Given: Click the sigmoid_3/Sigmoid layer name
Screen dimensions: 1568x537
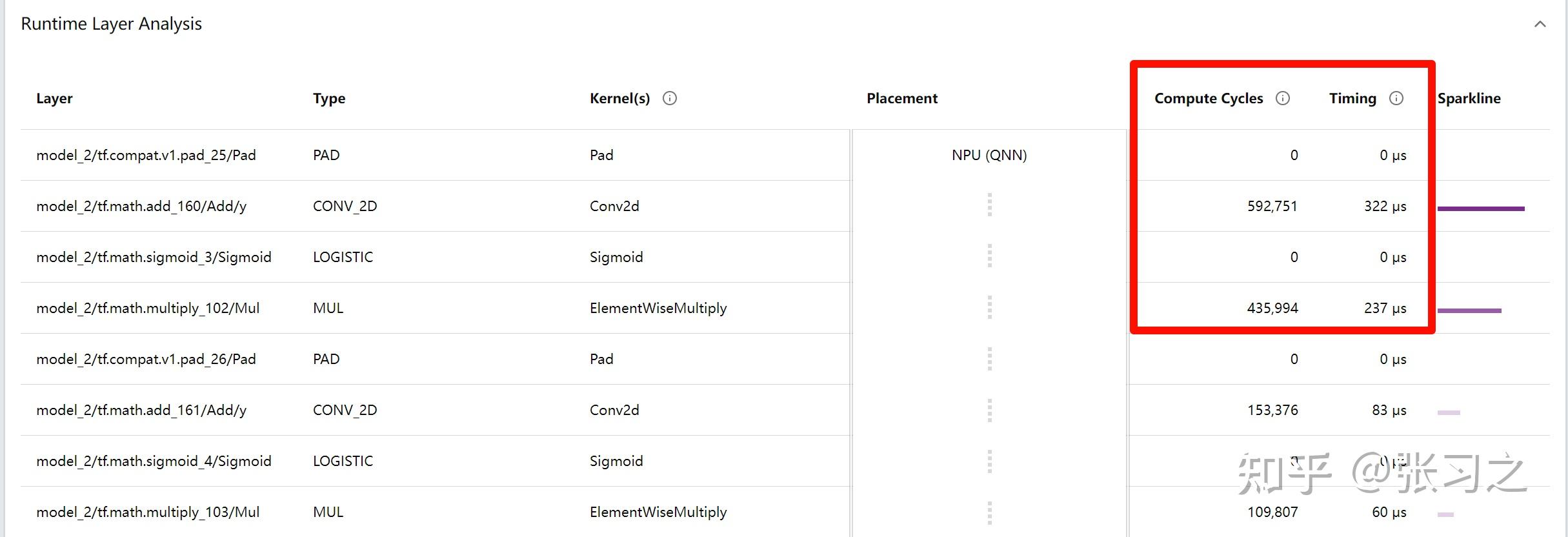Looking at the screenshot, I should point(154,257).
